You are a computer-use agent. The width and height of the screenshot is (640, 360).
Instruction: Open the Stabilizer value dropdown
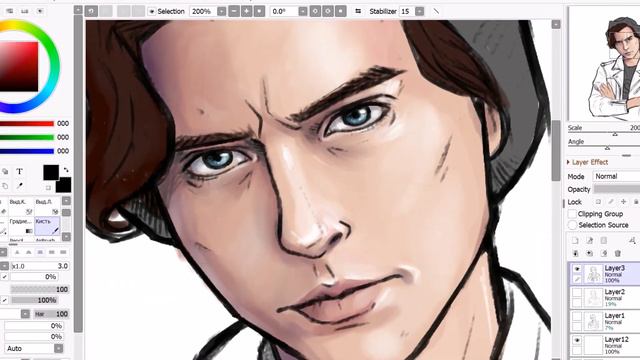[x=420, y=11]
